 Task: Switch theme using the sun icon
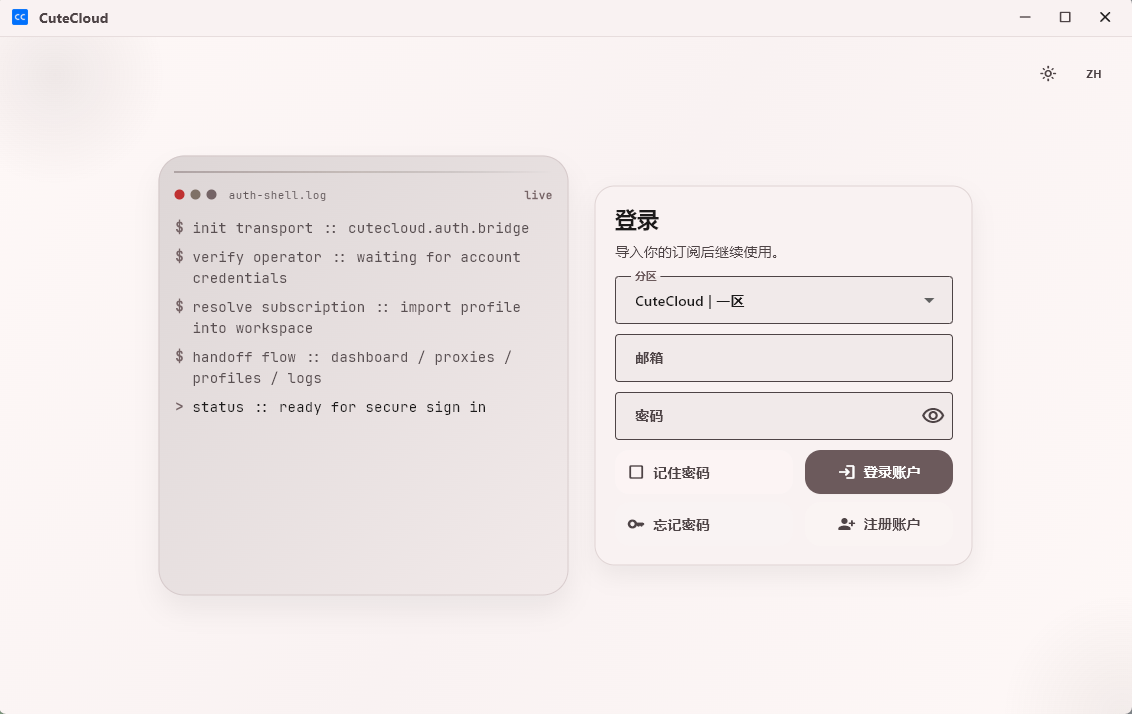coord(1048,73)
